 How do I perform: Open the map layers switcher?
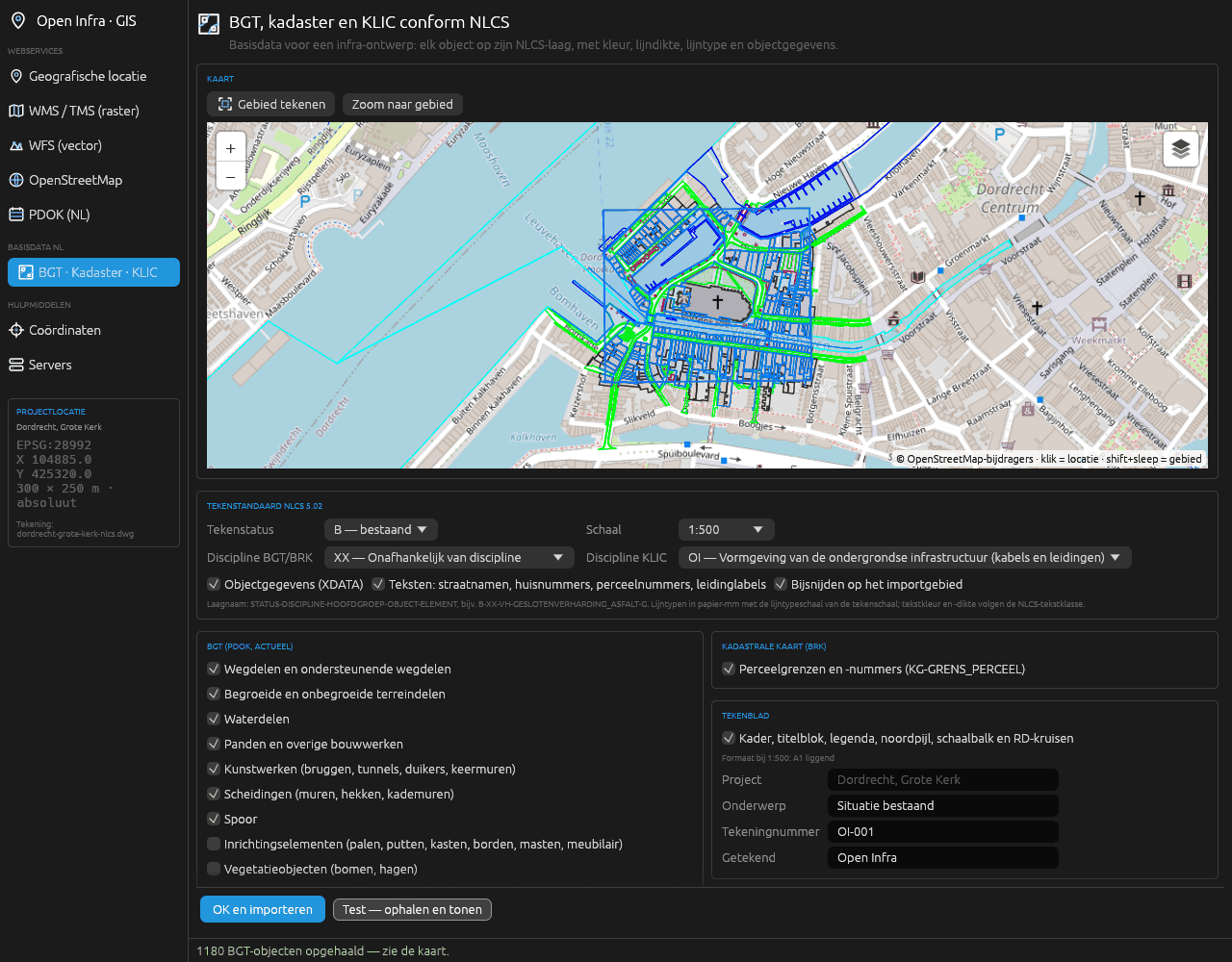tap(1181, 149)
